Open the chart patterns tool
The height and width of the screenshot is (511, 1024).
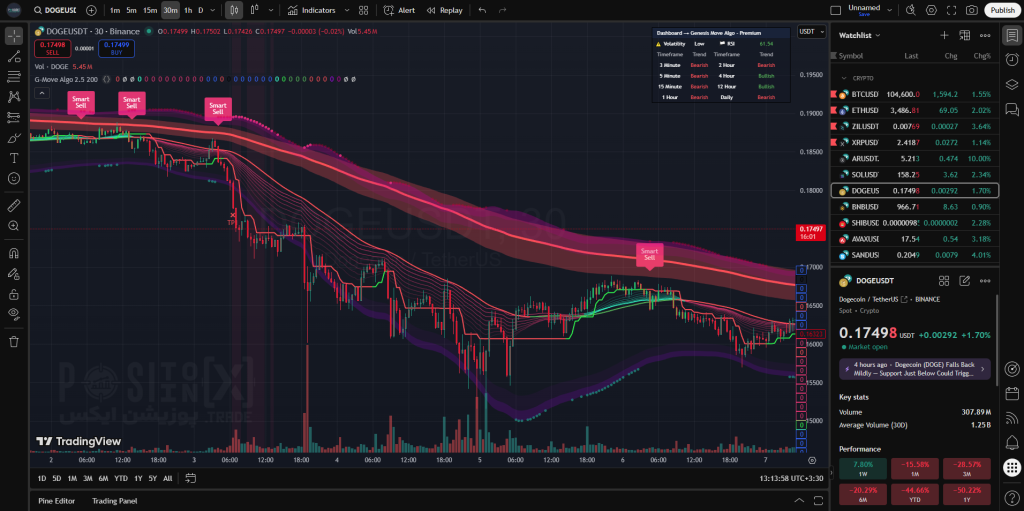point(14,97)
